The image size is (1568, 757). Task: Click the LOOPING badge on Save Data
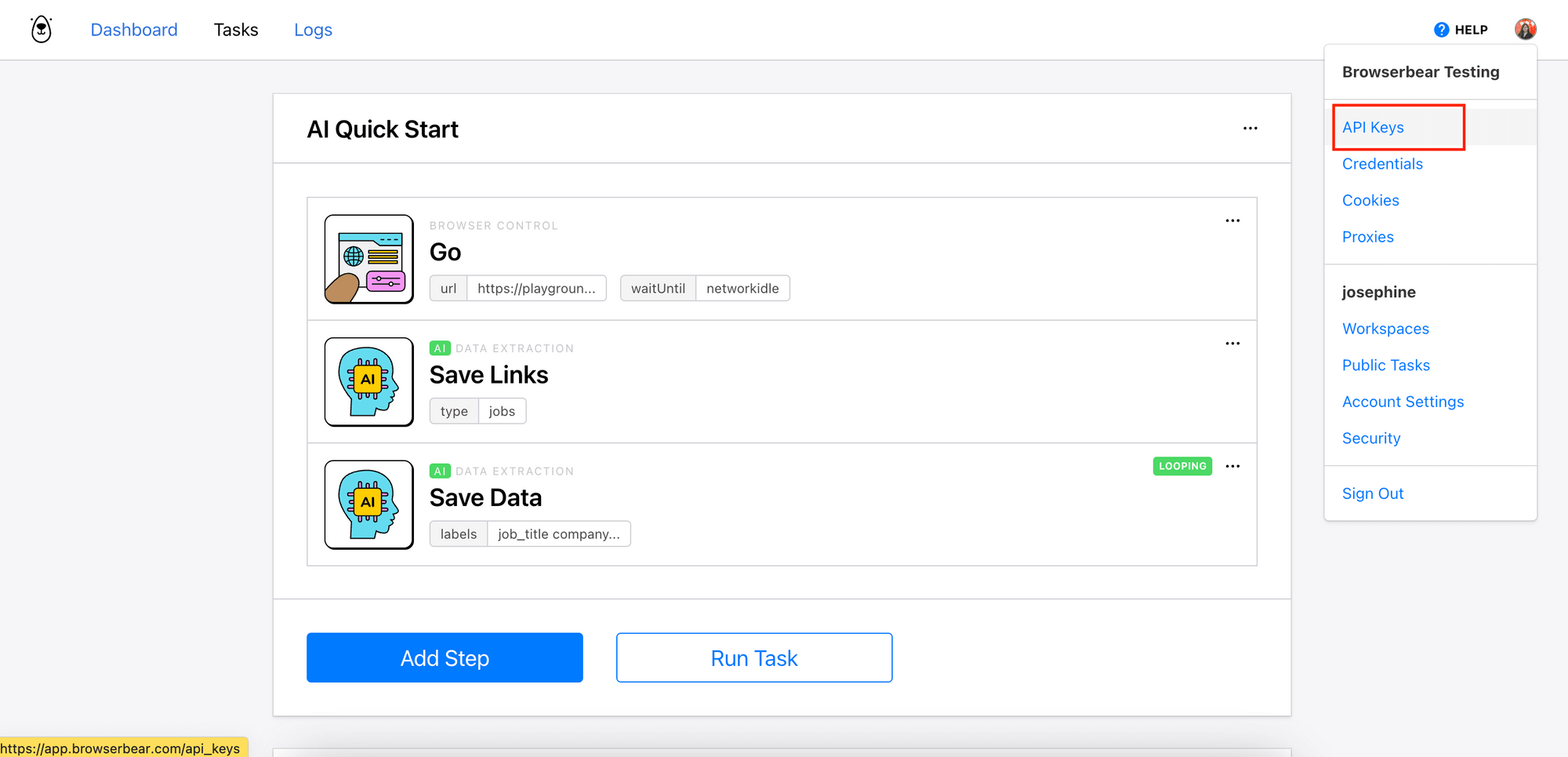1182,466
